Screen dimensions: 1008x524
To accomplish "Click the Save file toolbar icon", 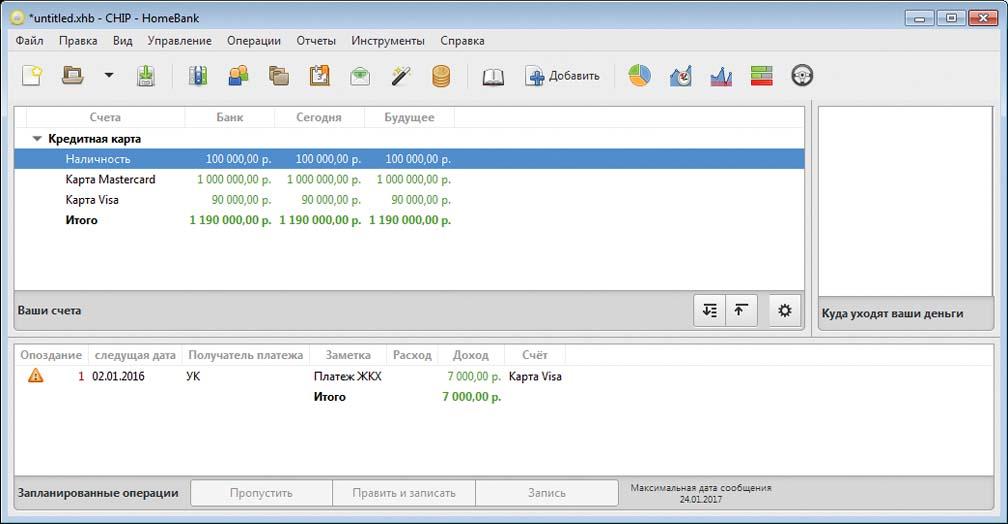I will (x=146, y=76).
